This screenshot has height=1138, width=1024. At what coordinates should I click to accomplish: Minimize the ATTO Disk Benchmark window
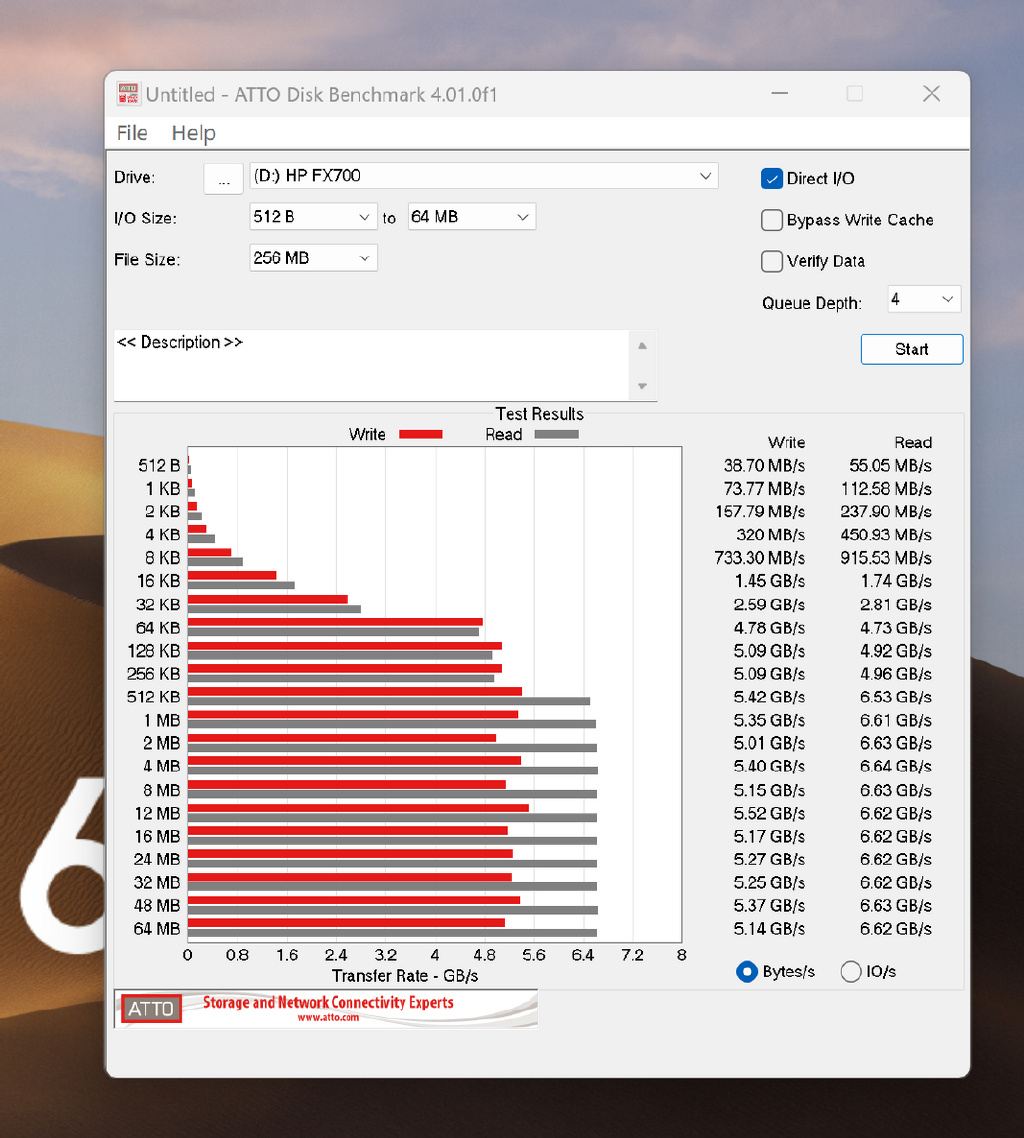point(779,94)
